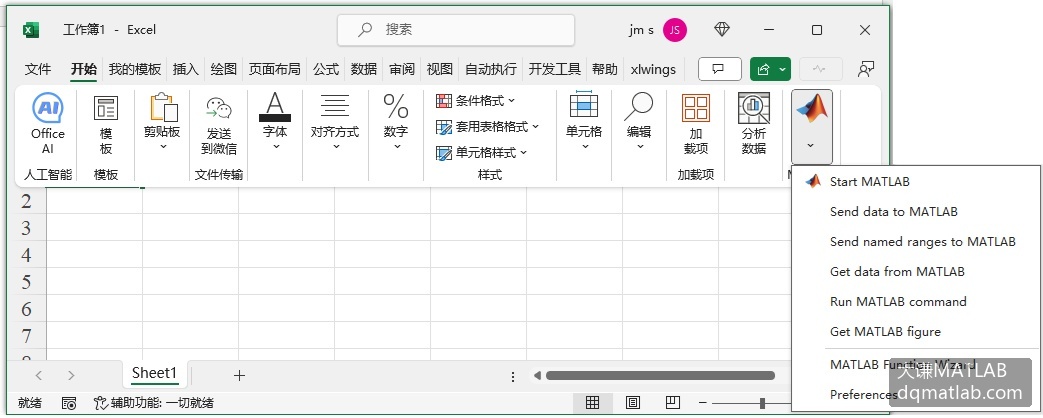Add a new sheet with plus button
Image resolution: width=1043 pixels, height=418 pixels.
click(239, 375)
